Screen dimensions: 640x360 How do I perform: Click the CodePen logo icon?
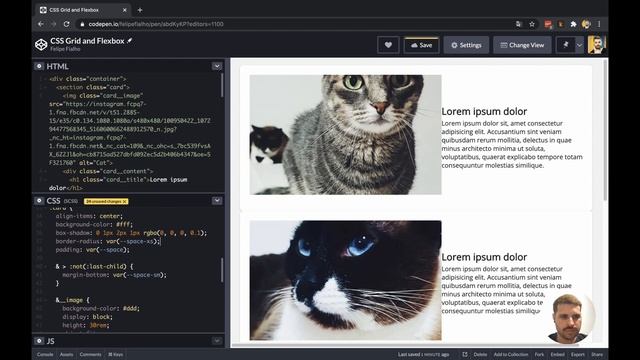point(41,44)
